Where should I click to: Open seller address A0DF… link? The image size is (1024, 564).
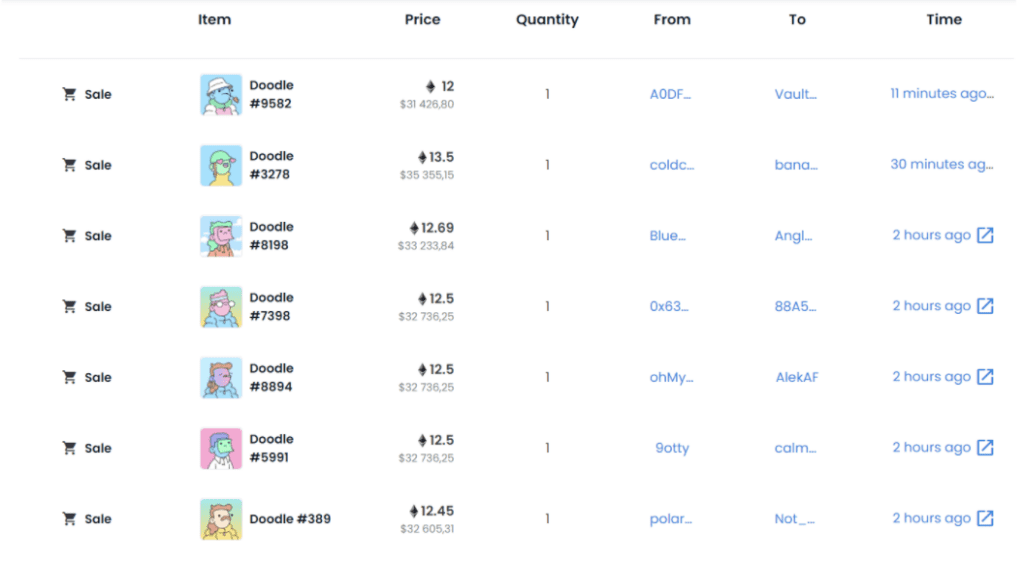point(670,95)
